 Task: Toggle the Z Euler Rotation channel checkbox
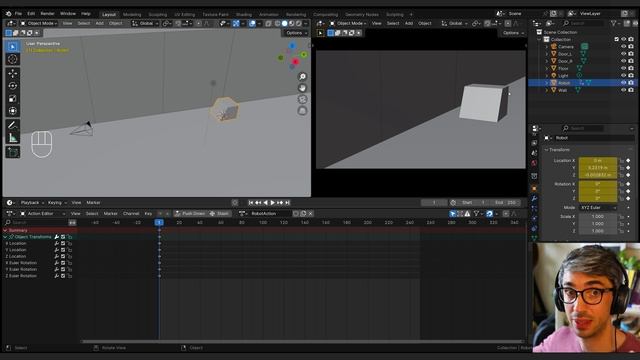click(63, 276)
